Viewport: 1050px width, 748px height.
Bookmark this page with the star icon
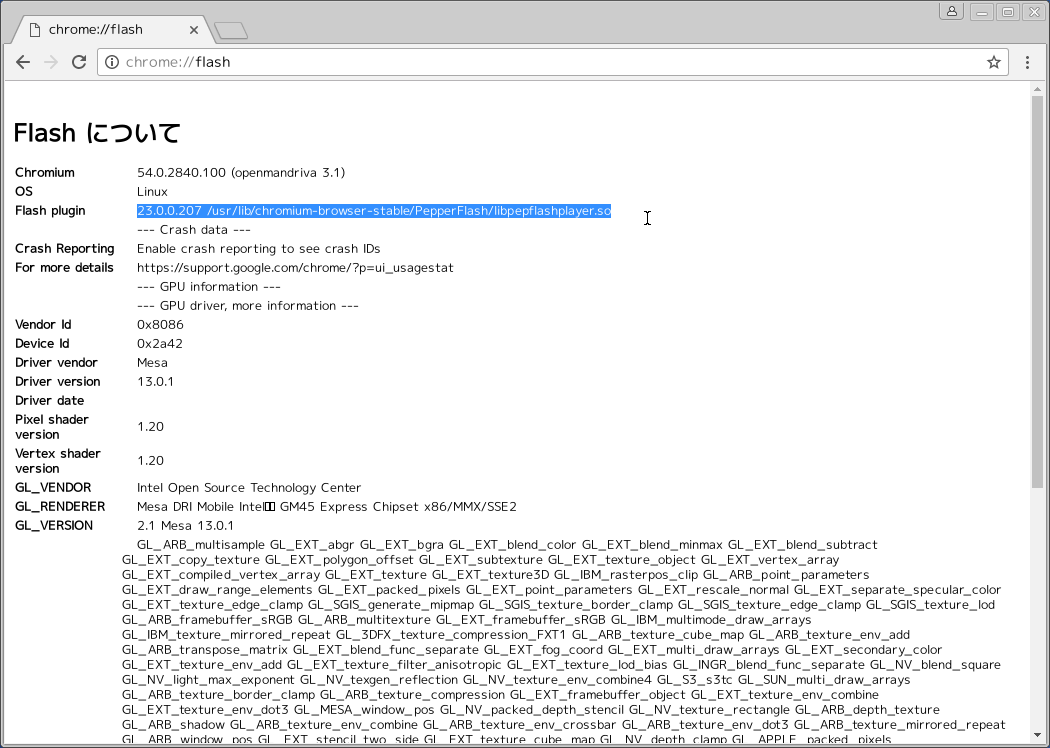point(994,62)
